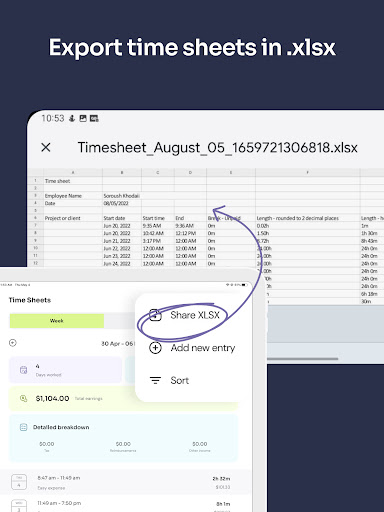Select the $1,104.00 total earnings value
This screenshot has height=512, width=384.
pos(52,398)
